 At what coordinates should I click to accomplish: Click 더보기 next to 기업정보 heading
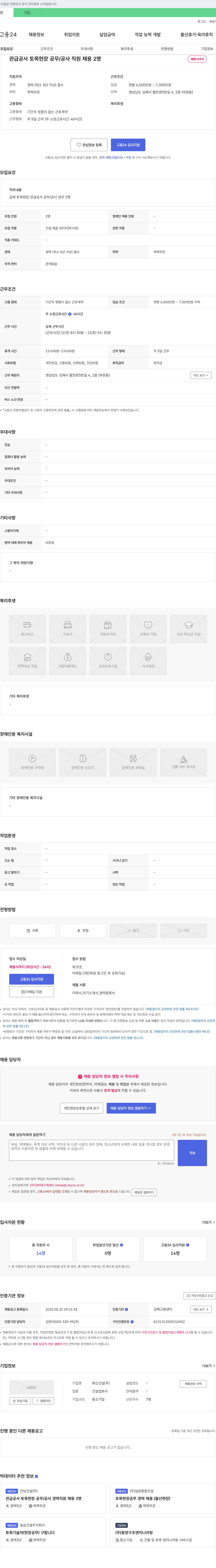[x=209, y=1366]
